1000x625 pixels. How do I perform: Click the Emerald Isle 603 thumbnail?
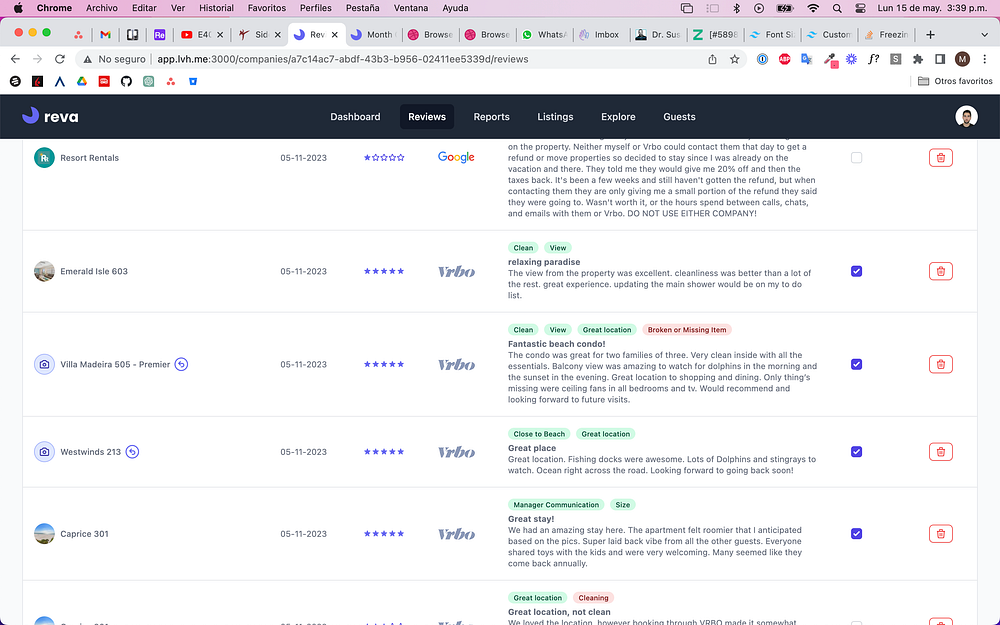click(x=44, y=271)
